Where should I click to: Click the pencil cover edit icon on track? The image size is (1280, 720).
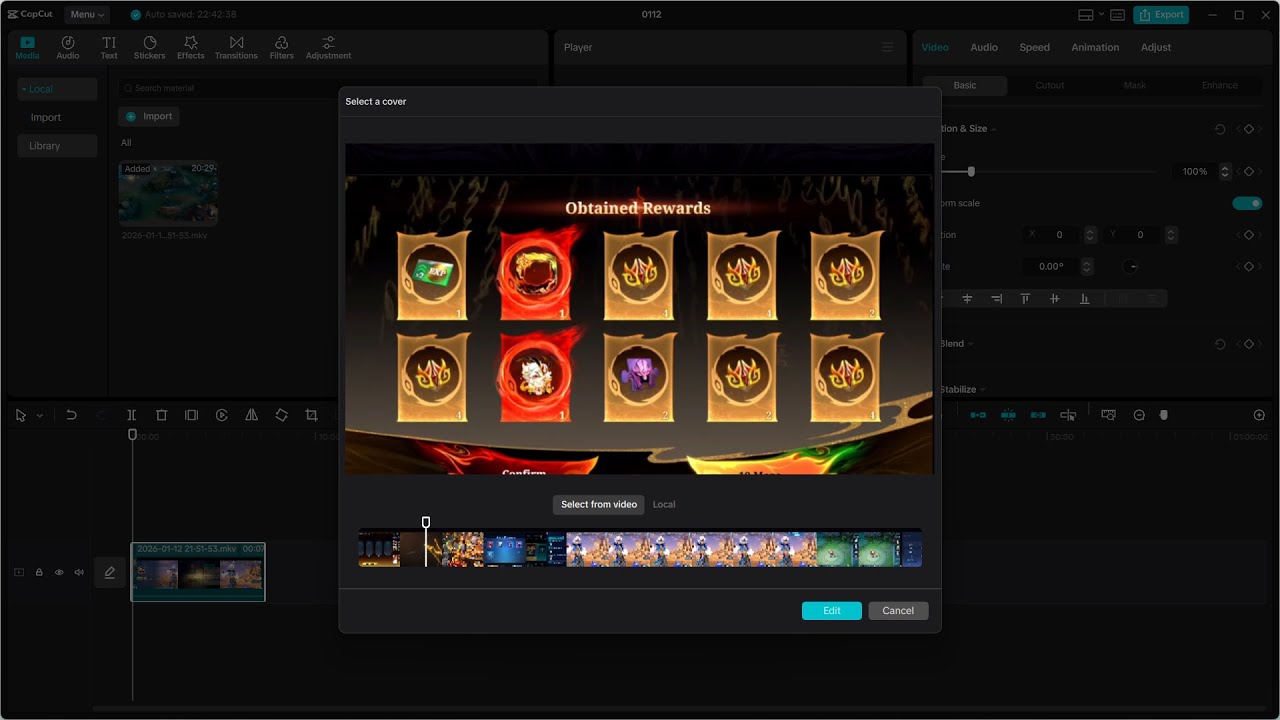(x=110, y=572)
